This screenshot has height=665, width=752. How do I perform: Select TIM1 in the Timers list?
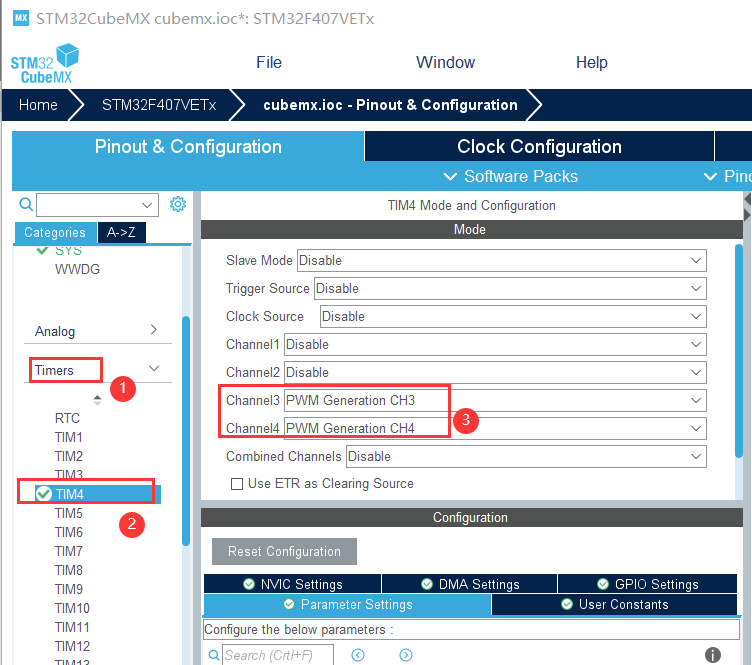point(69,437)
